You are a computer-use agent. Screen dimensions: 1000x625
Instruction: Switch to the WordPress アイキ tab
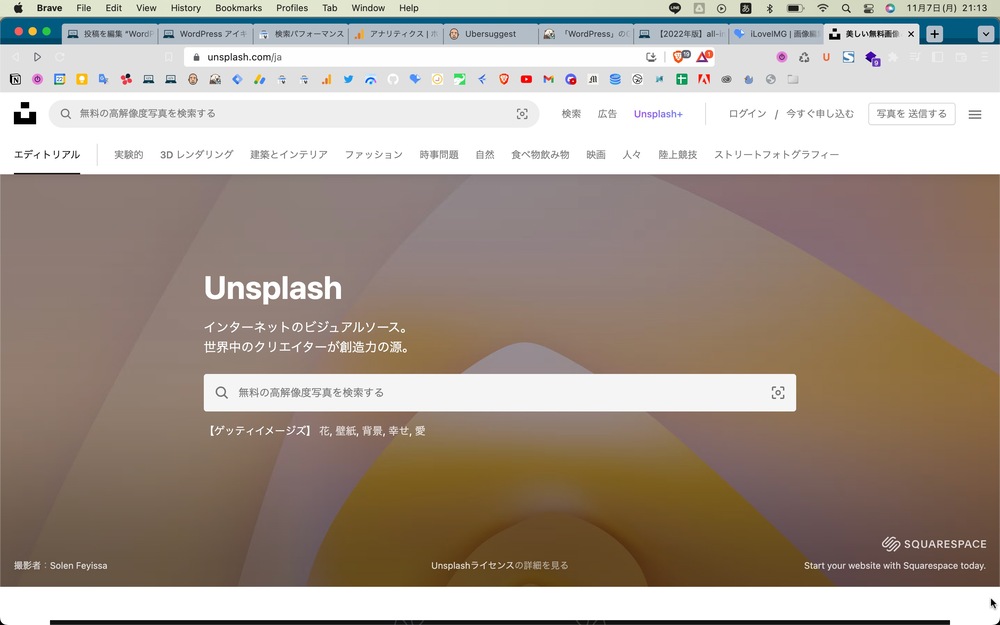(205, 34)
